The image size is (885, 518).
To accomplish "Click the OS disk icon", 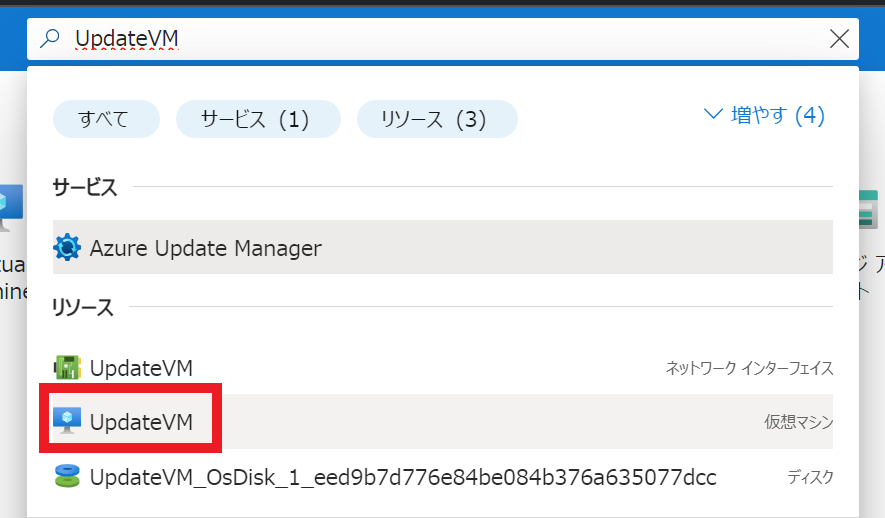I will (x=67, y=476).
